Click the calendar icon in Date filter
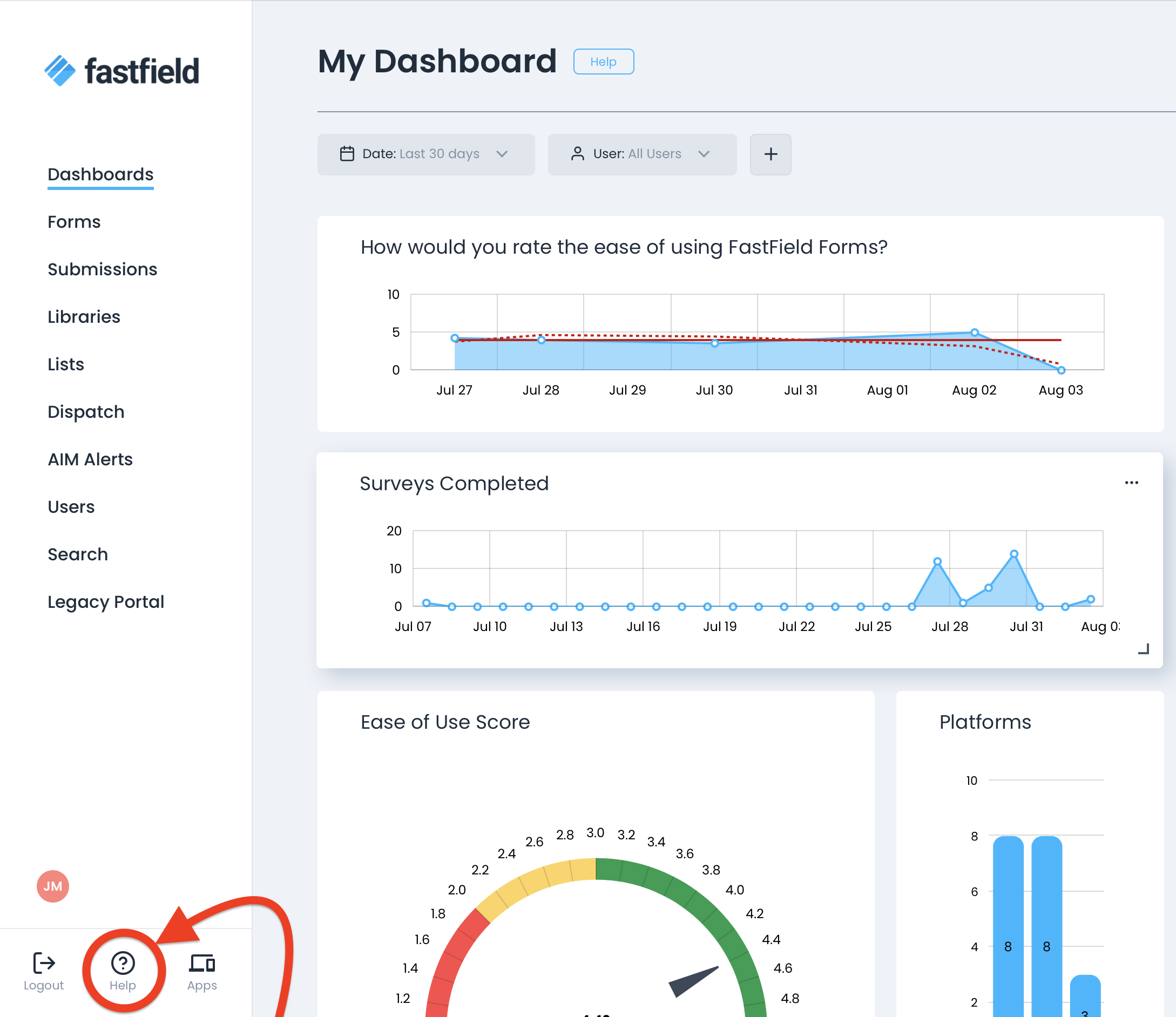1176x1017 pixels. tap(347, 154)
